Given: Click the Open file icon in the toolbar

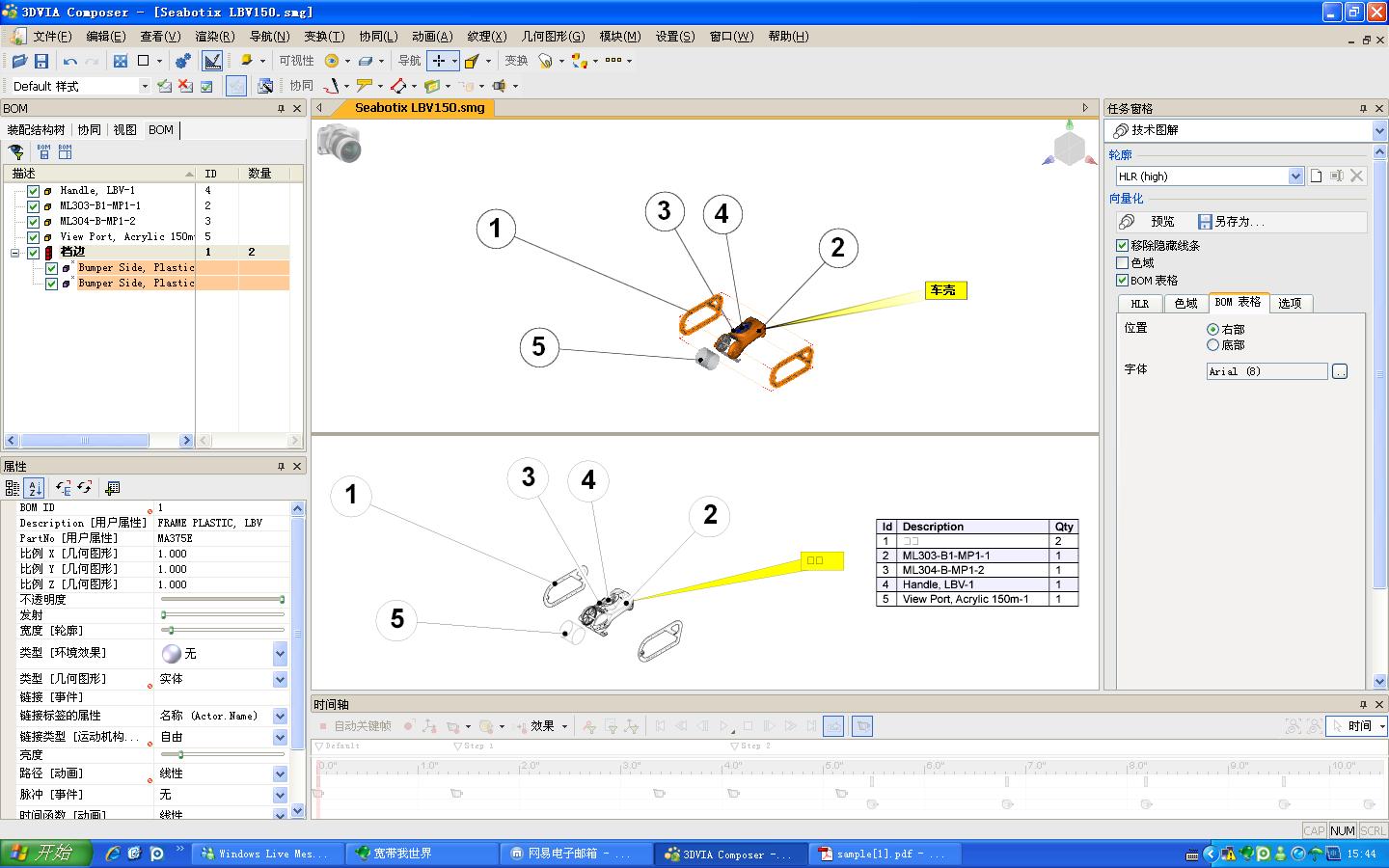Looking at the screenshot, I should [x=19, y=61].
